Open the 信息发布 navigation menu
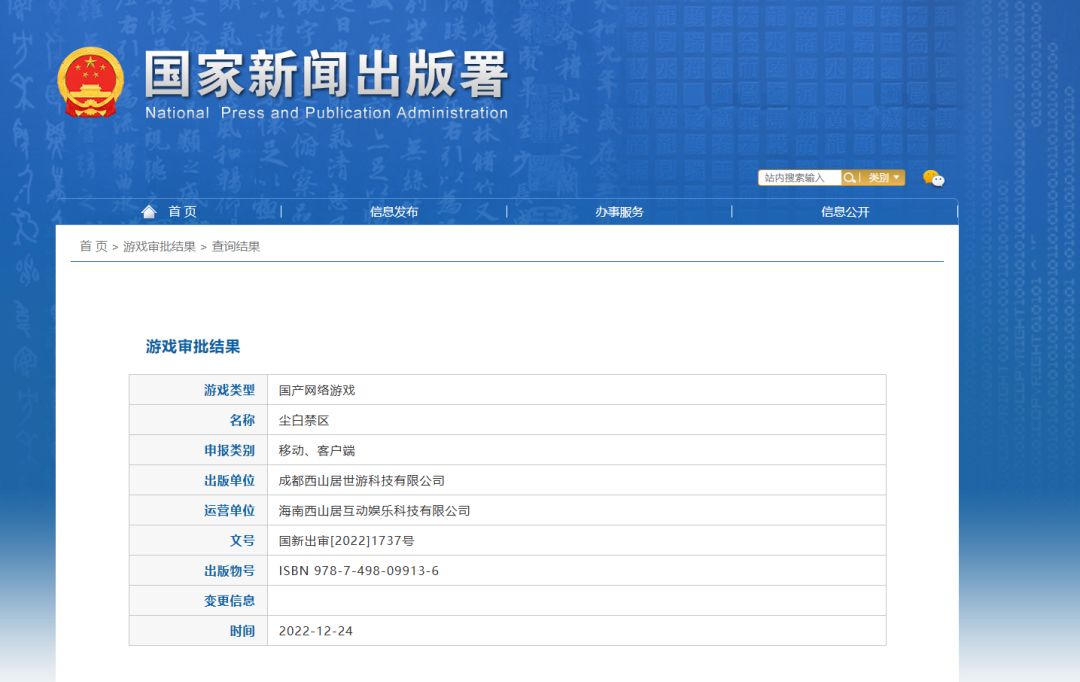This screenshot has width=1080, height=682. [x=394, y=212]
